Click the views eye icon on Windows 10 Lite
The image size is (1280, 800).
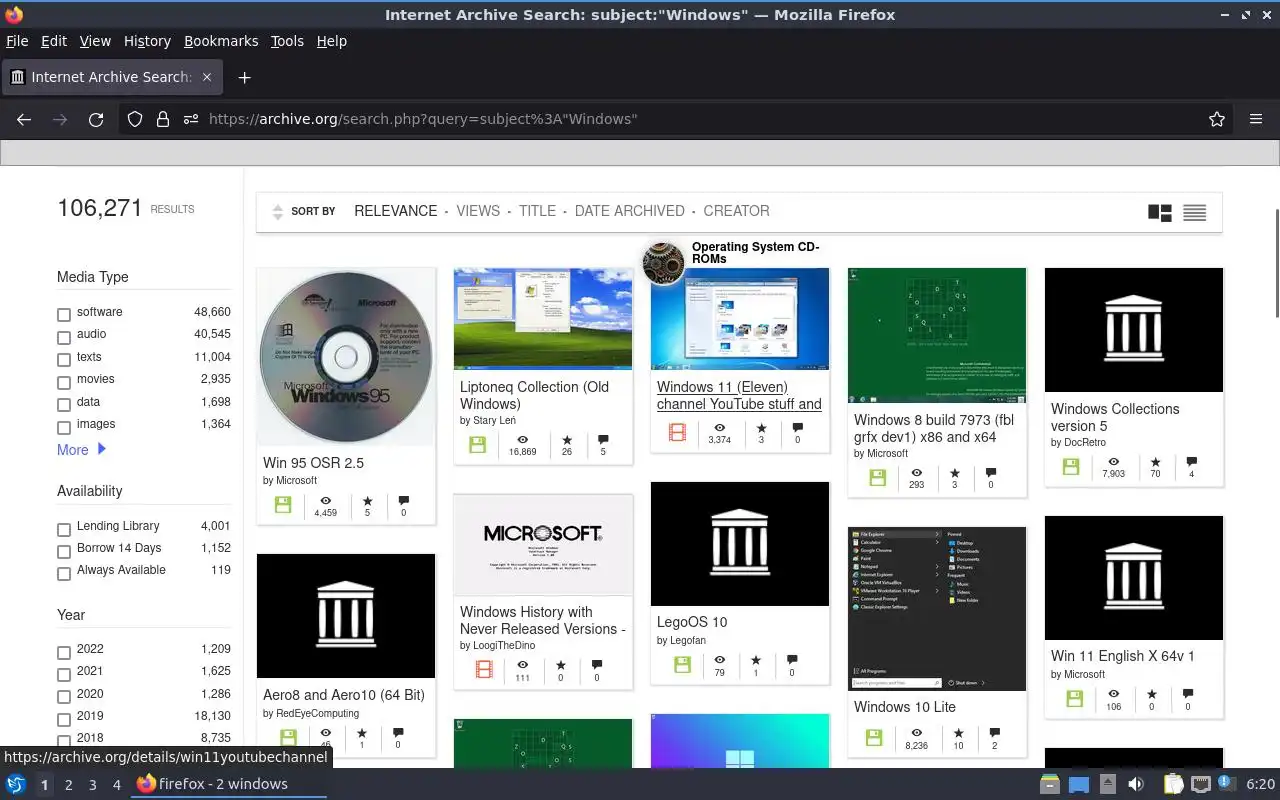point(916,732)
